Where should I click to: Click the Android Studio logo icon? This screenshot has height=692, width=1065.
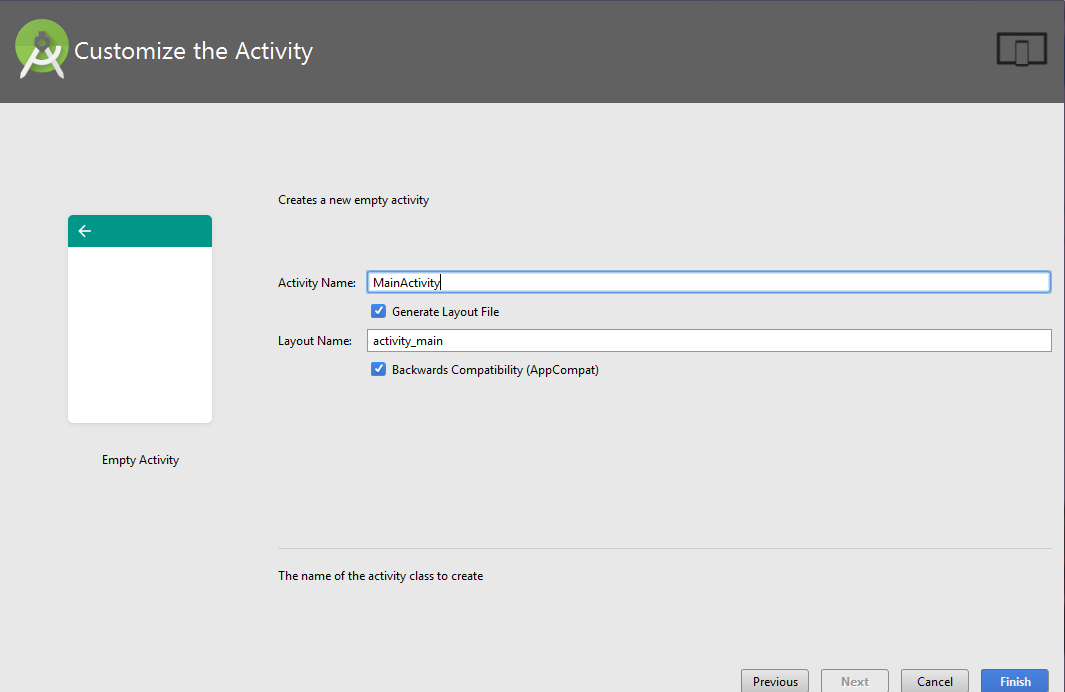coord(41,49)
